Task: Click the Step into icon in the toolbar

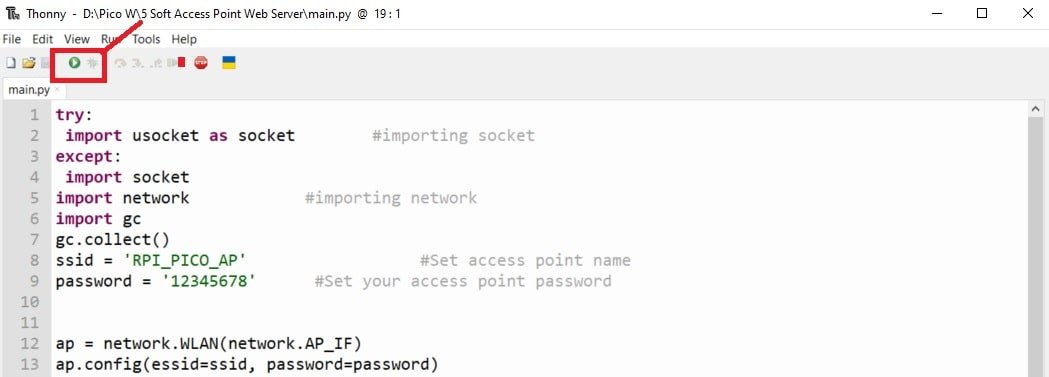Action: (138, 64)
